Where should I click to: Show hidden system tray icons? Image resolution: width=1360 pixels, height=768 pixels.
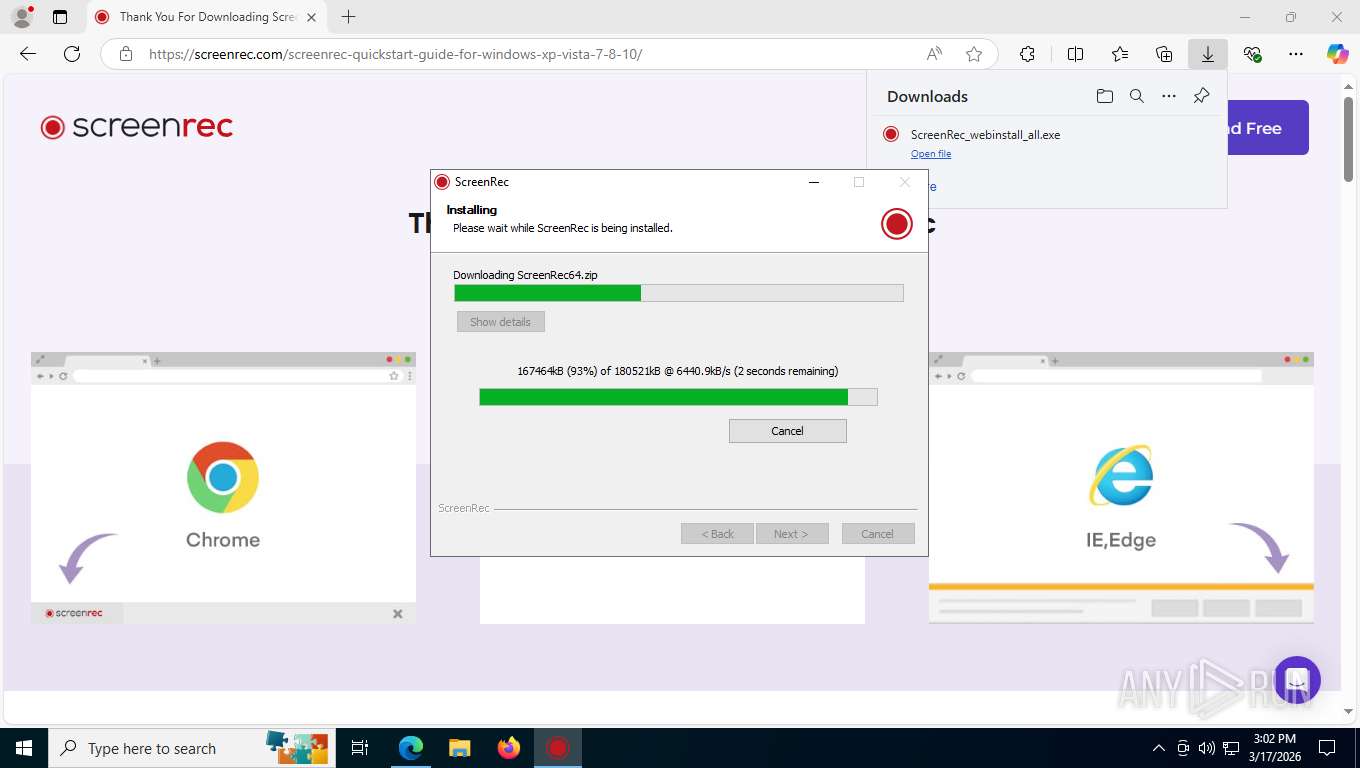(x=1159, y=748)
